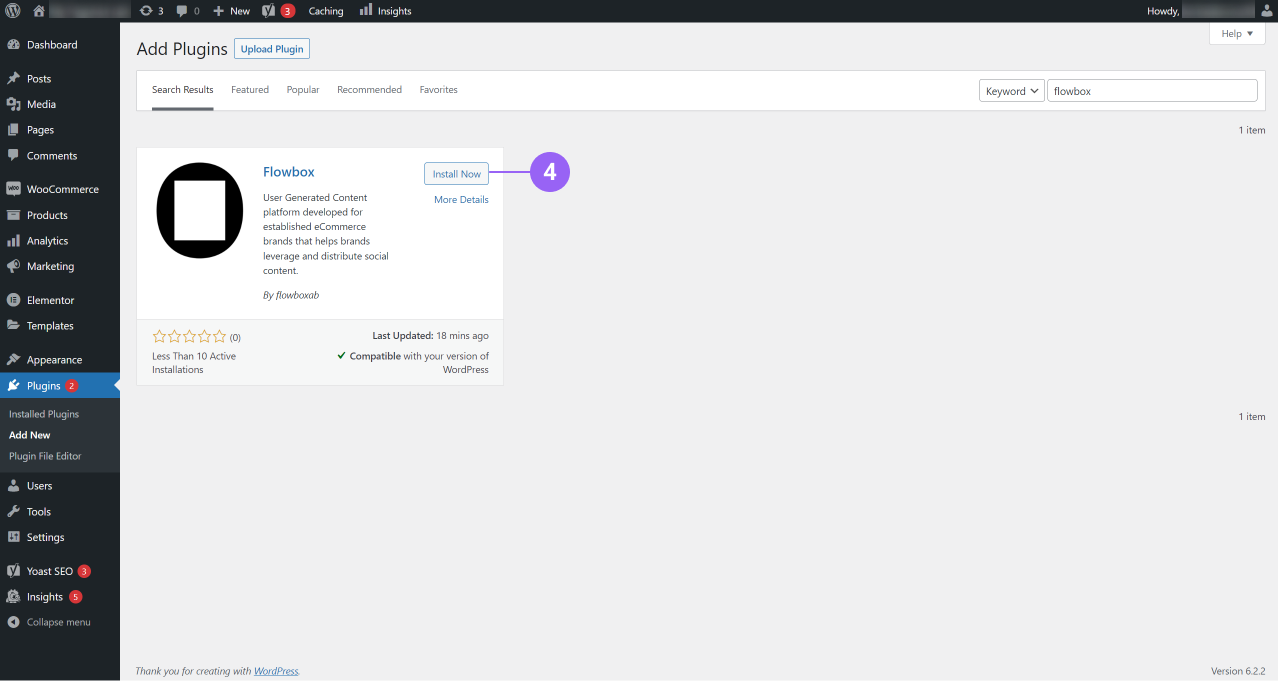
Task: Switch to the Popular tab
Action: click(x=303, y=90)
